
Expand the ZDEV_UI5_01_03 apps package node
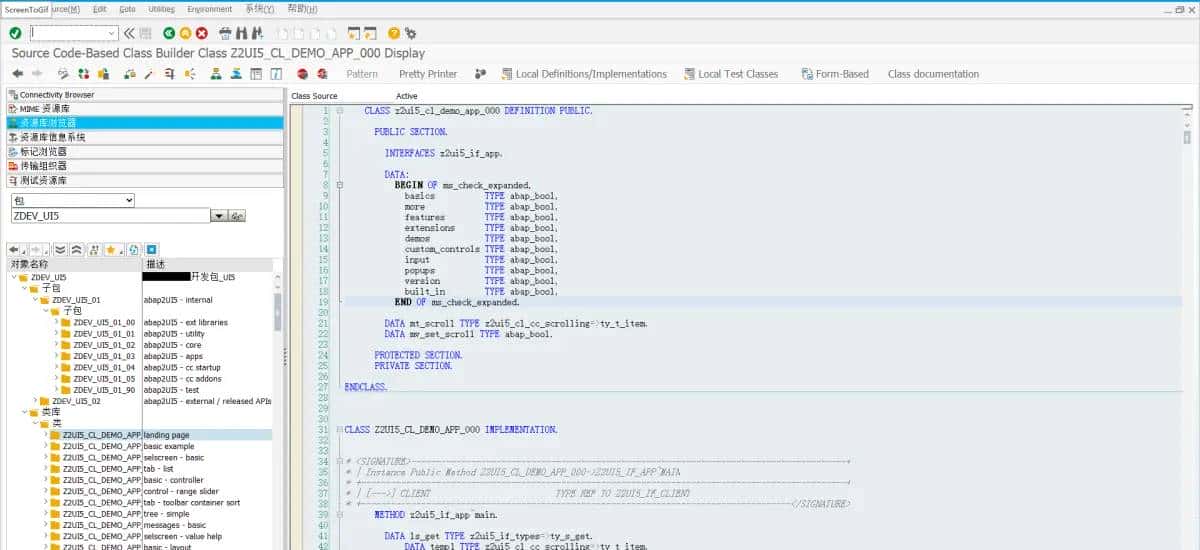click(x=56, y=357)
